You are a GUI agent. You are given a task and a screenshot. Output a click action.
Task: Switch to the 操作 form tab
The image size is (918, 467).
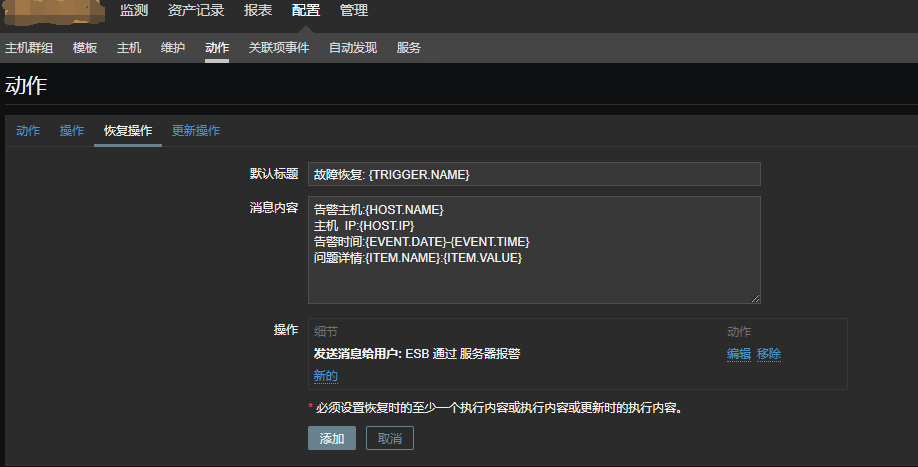coord(72,131)
